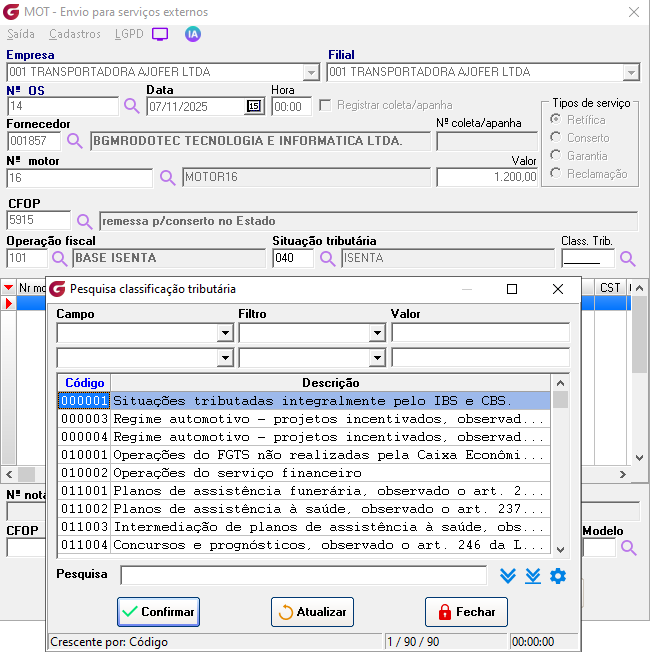Screen dimensions: 651x652
Task: Select Garantia service type
Action: (x=555, y=155)
